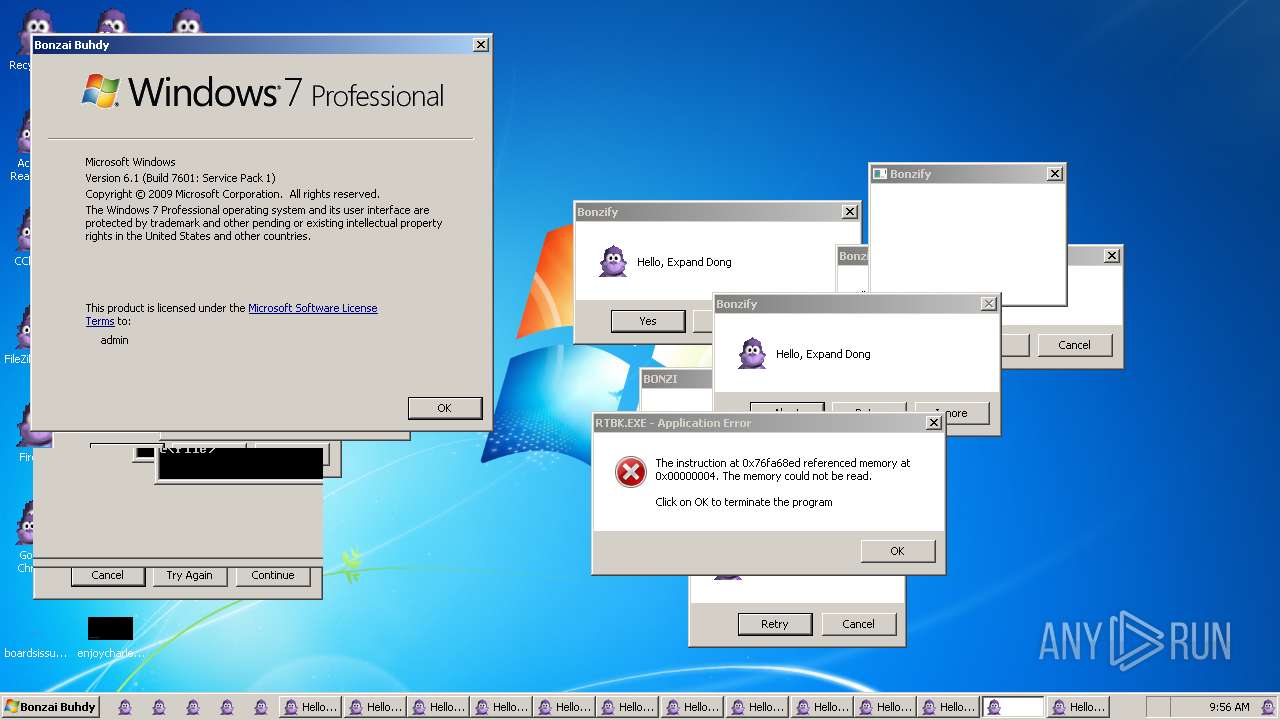Image resolution: width=1280 pixels, height=720 pixels.
Task: Click the first Bonzi quick-launch icon beside Start
Action: 125,707
